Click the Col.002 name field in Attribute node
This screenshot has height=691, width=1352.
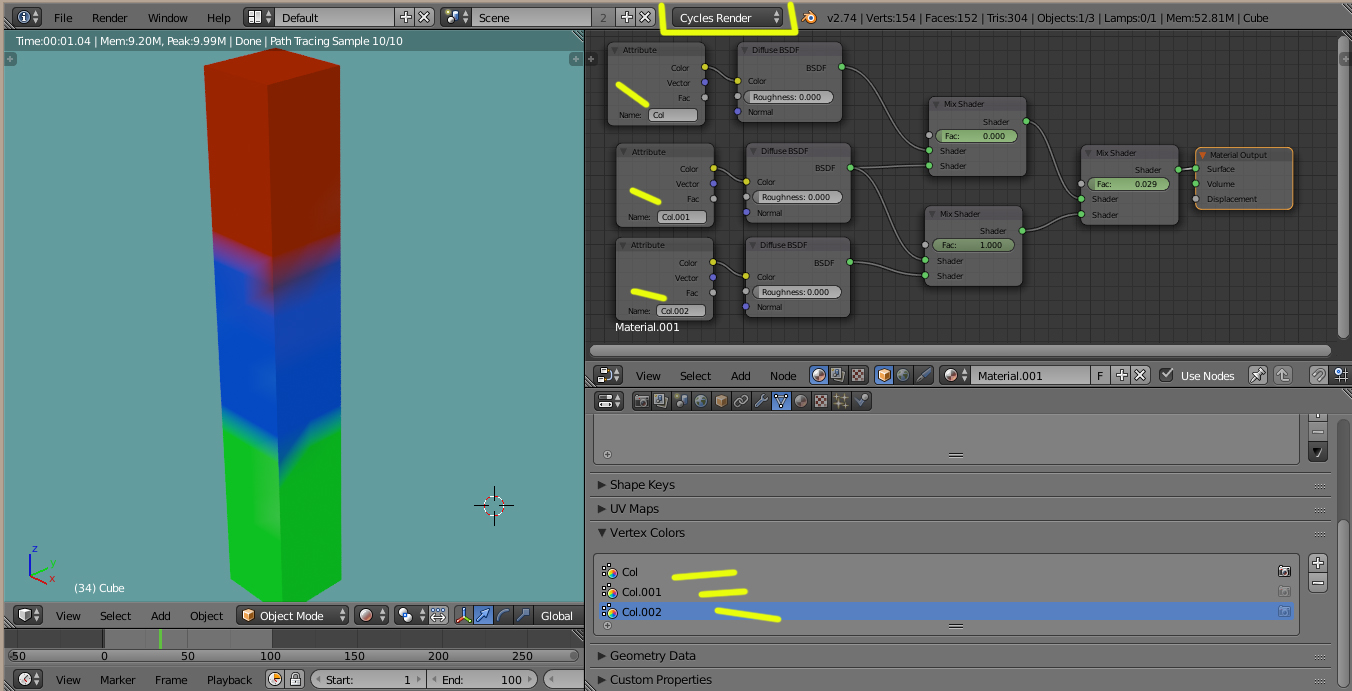(x=680, y=311)
